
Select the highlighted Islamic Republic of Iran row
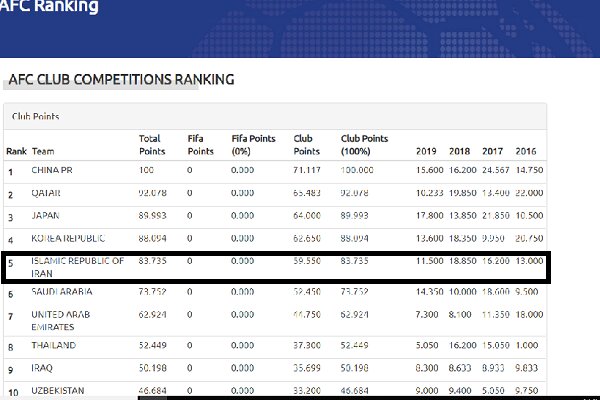click(78, 267)
